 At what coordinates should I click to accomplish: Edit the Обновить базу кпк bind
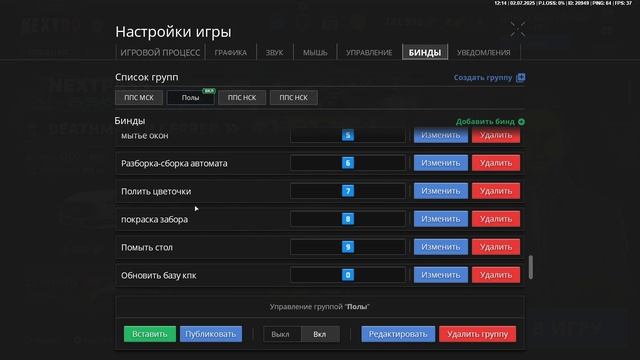click(441, 275)
